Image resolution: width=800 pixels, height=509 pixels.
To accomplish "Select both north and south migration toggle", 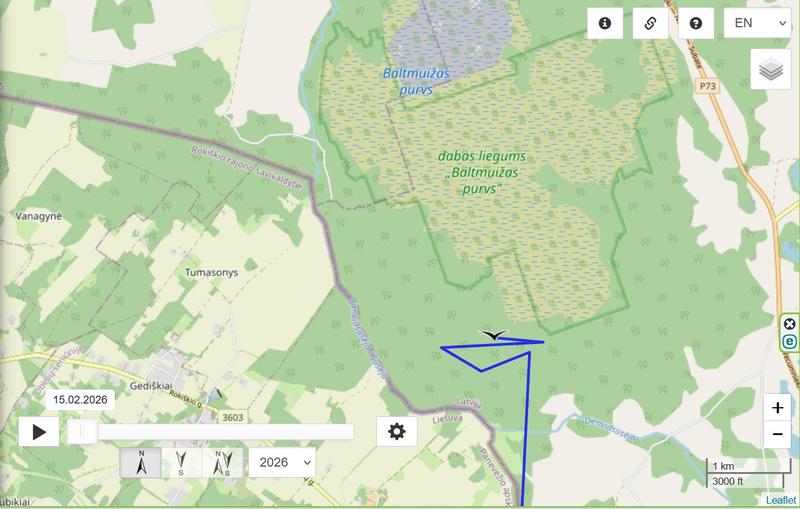I will [x=222, y=463].
